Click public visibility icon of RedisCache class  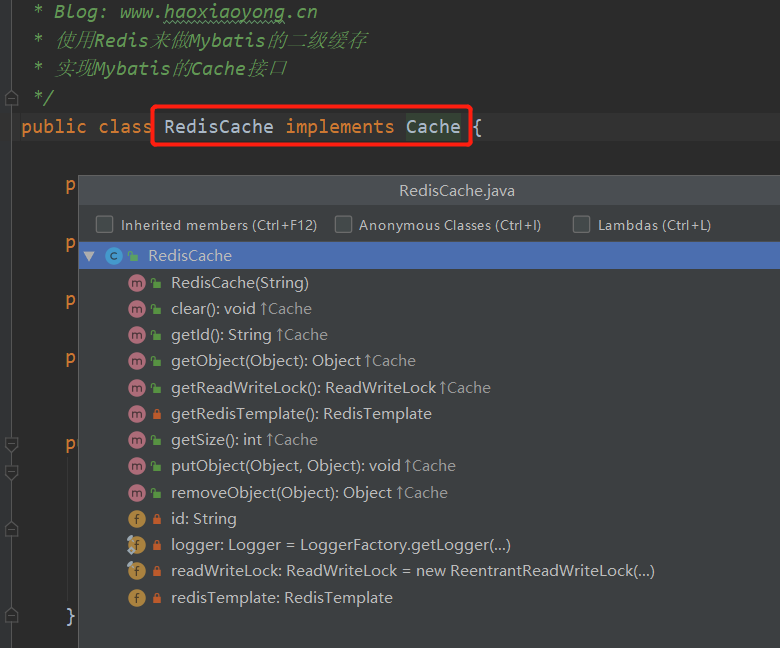[x=133, y=256]
